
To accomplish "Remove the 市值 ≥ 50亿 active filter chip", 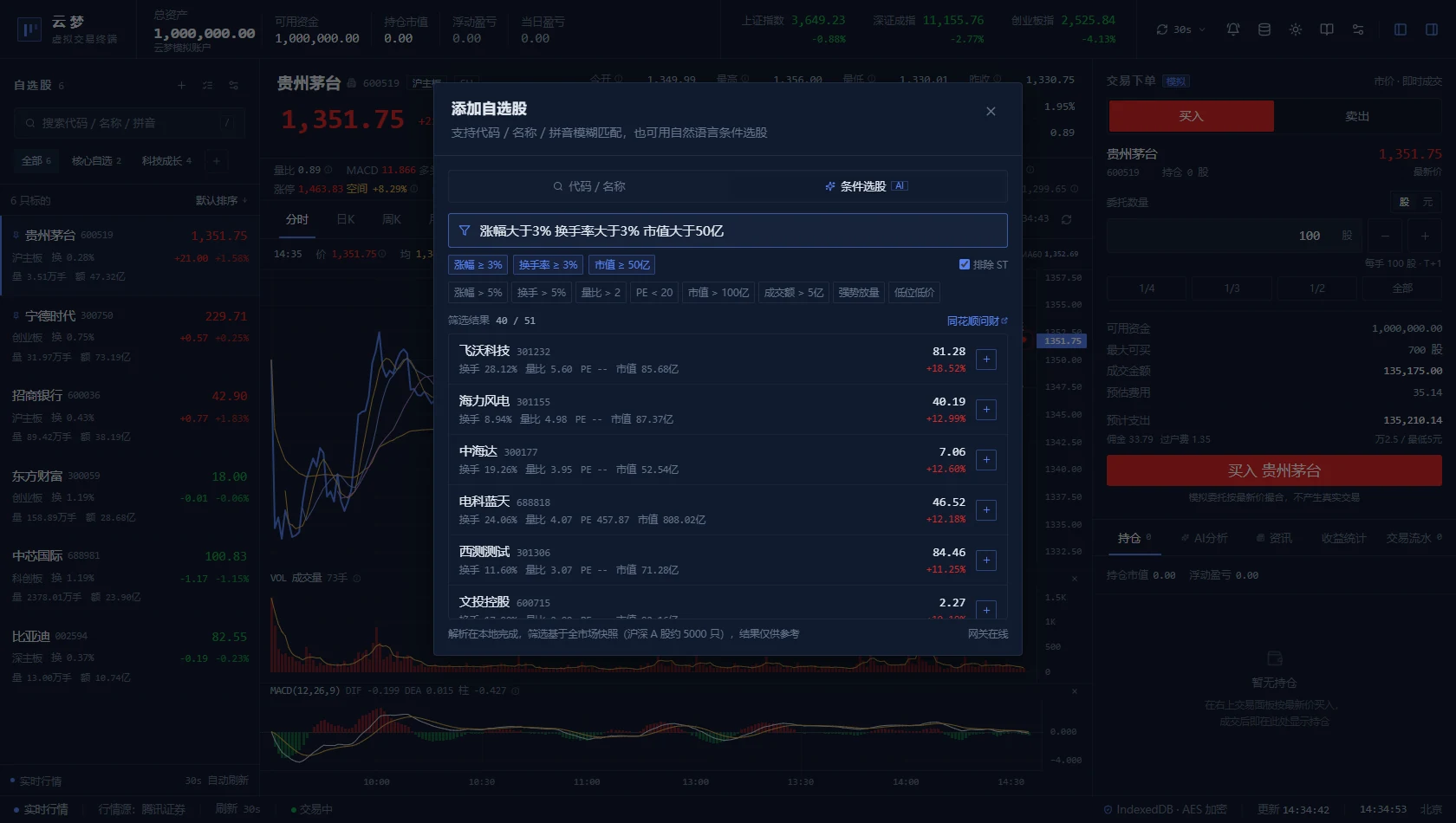I will click(621, 264).
